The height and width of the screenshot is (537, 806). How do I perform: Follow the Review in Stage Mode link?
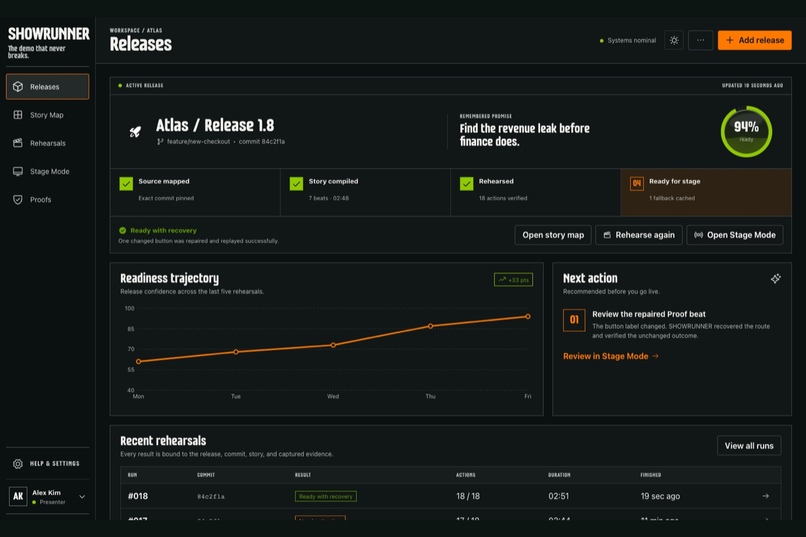click(x=611, y=356)
